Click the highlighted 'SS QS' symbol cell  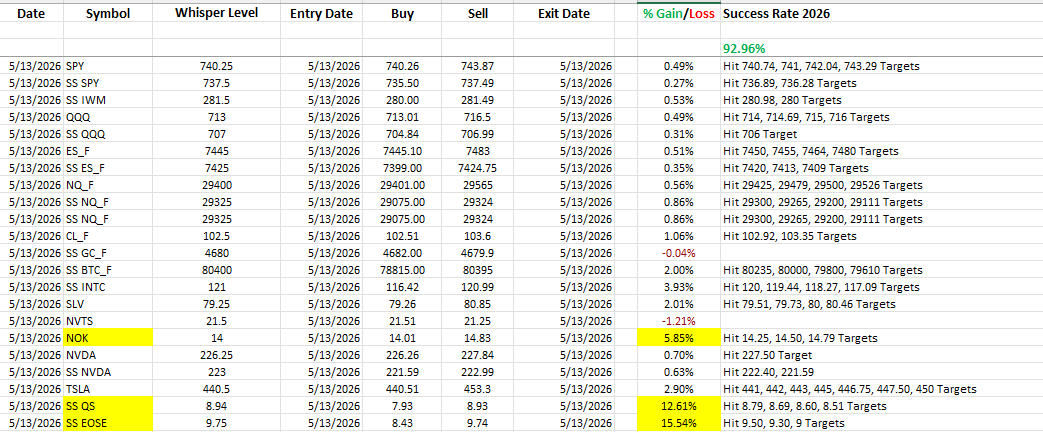tap(108, 406)
